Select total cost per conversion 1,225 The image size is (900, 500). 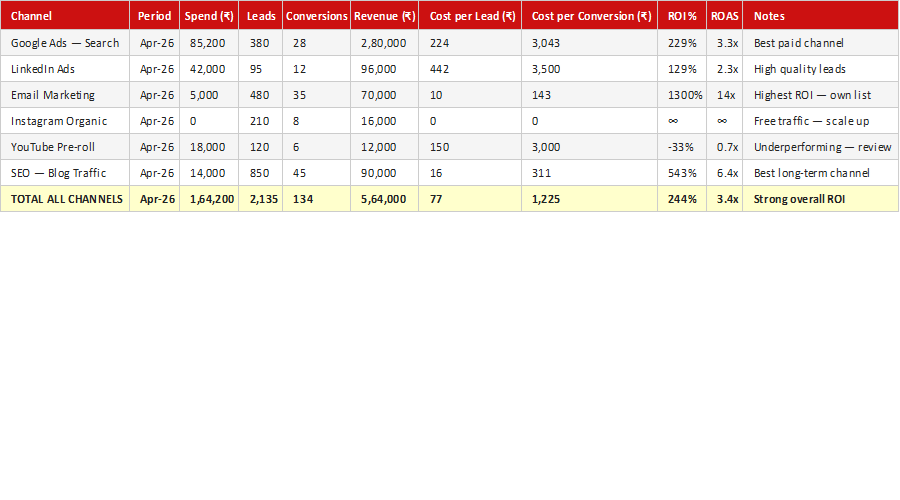pyautogui.click(x=589, y=199)
